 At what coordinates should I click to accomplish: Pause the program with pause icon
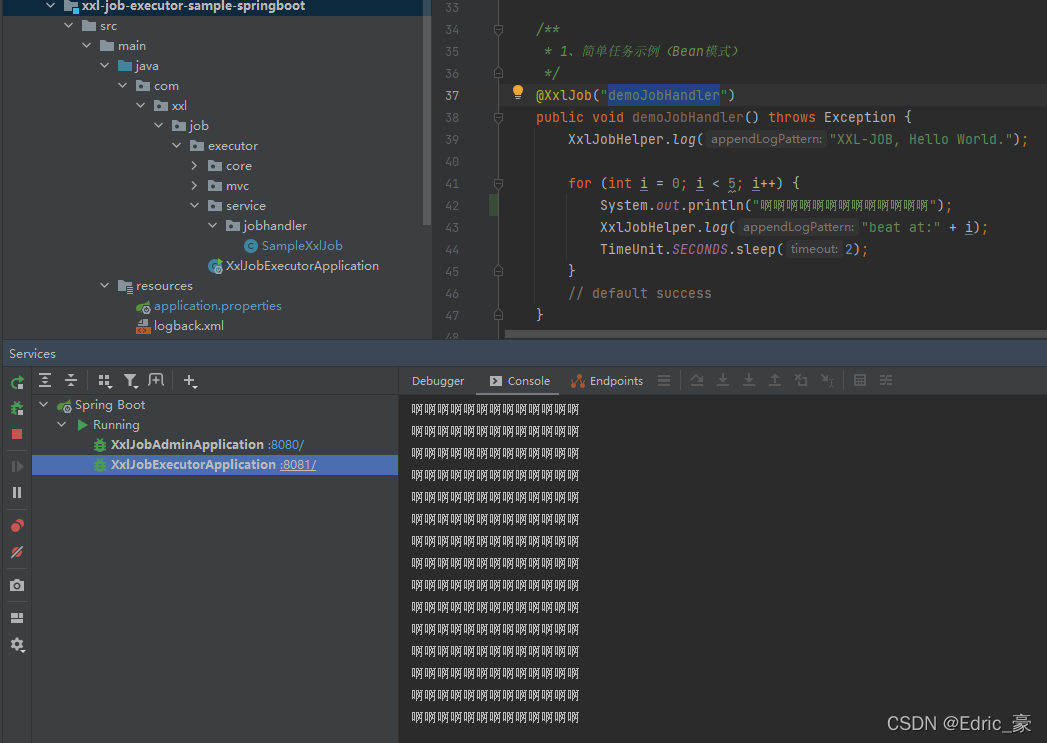[x=17, y=493]
